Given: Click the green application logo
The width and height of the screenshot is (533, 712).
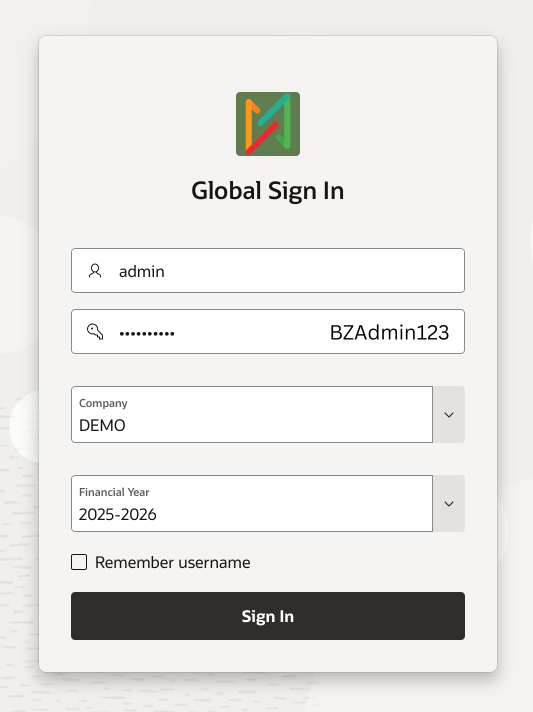Looking at the screenshot, I should [x=268, y=124].
